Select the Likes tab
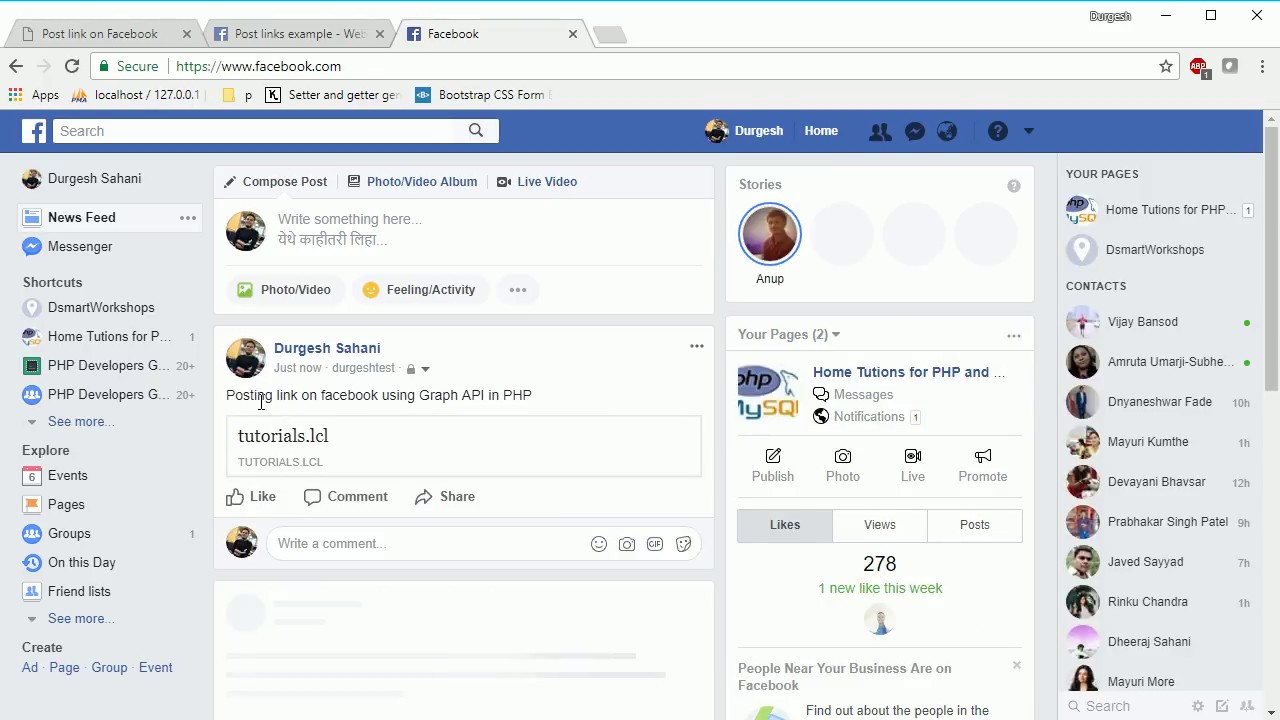1280x720 pixels. [x=785, y=525]
